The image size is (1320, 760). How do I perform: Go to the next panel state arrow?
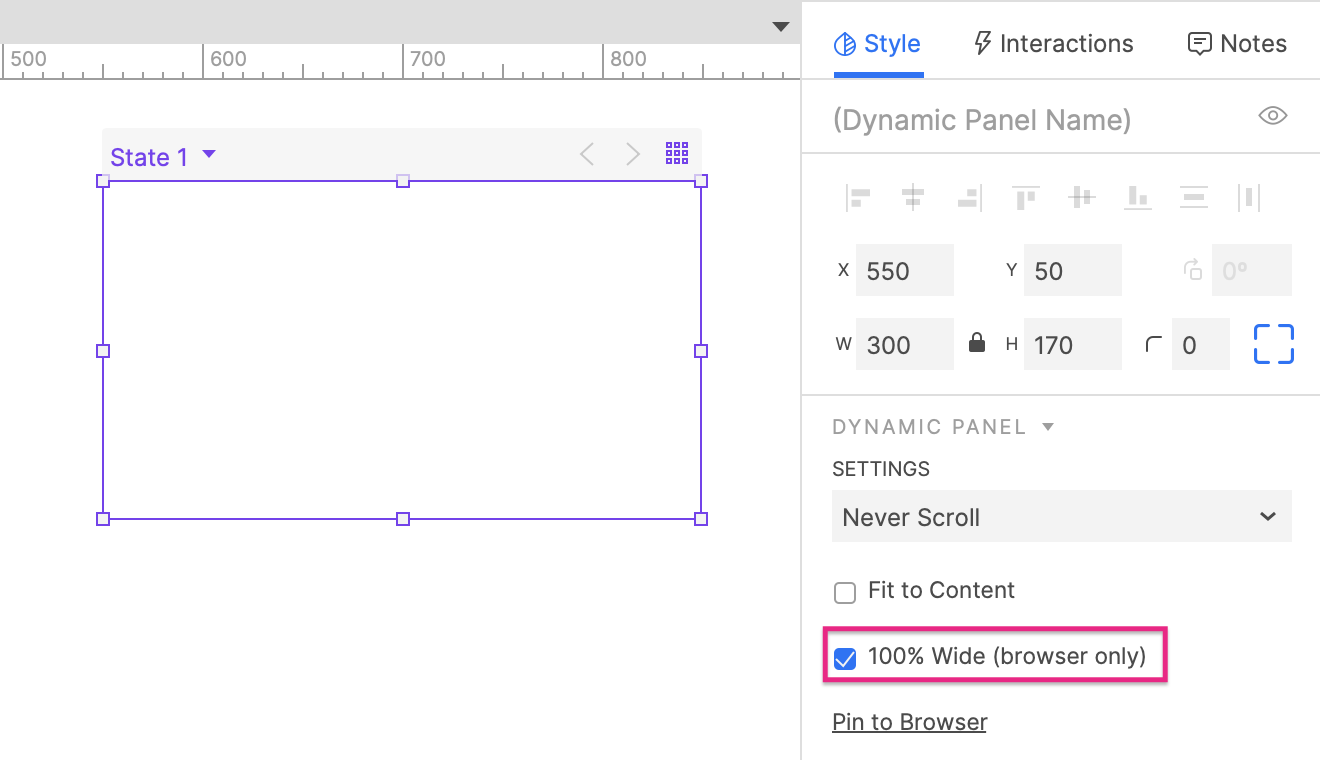click(632, 154)
